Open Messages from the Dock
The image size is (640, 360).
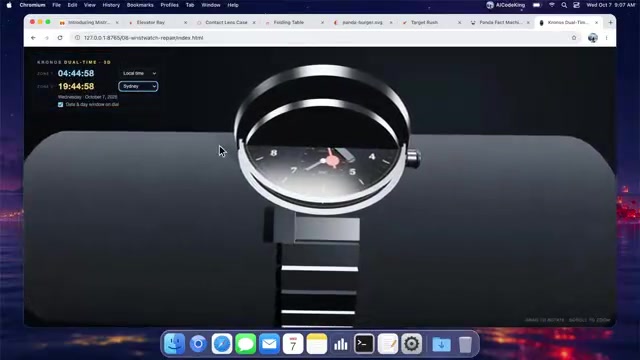pyautogui.click(x=246, y=344)
